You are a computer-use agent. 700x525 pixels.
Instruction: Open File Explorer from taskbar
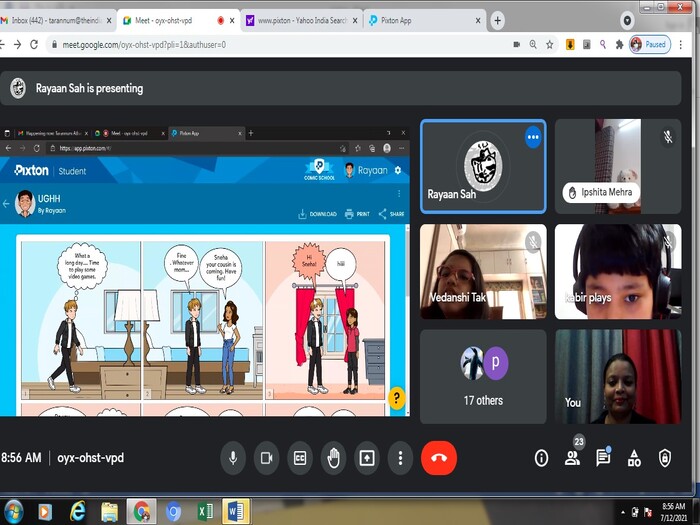click(109, 512)
